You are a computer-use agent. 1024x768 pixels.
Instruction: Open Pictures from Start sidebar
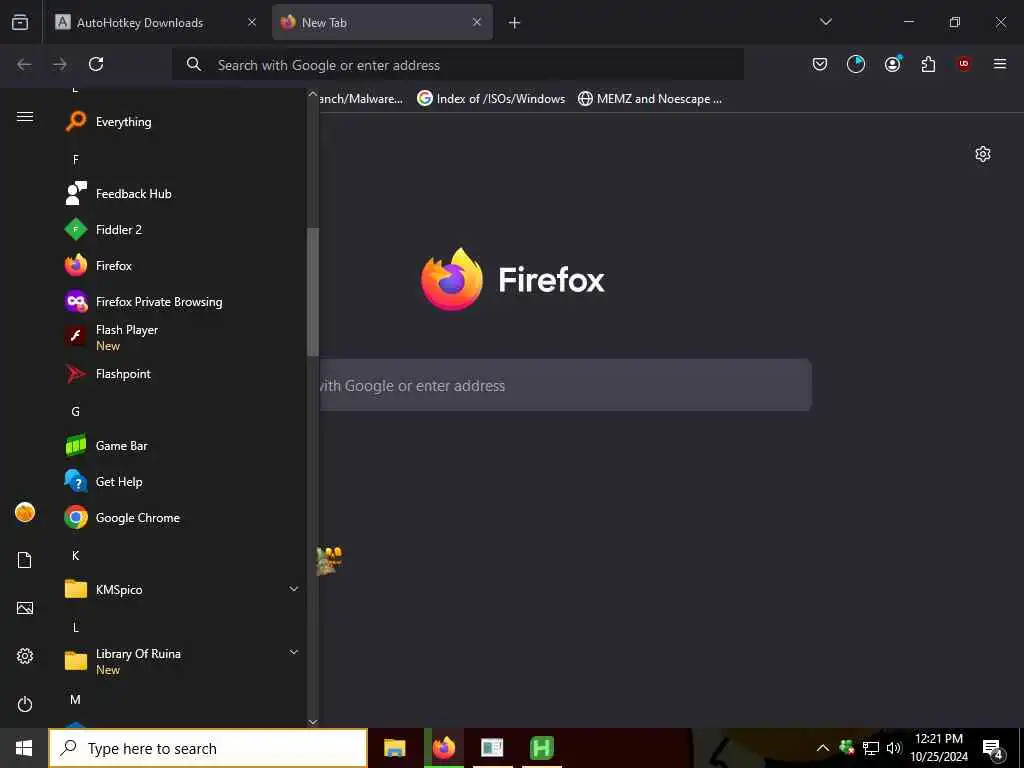coord(25,608)
